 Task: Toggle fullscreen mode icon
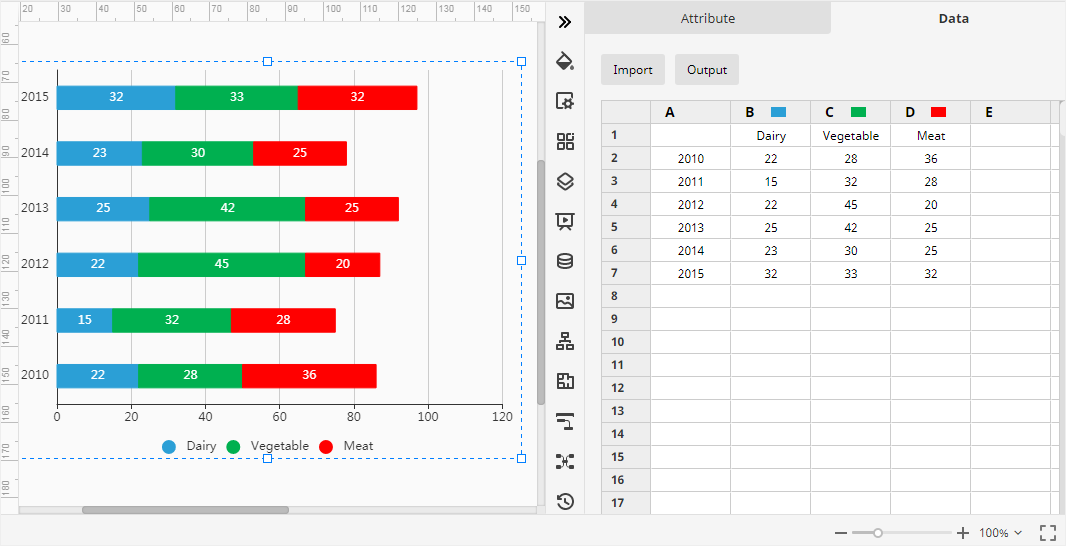point(1048,532)
